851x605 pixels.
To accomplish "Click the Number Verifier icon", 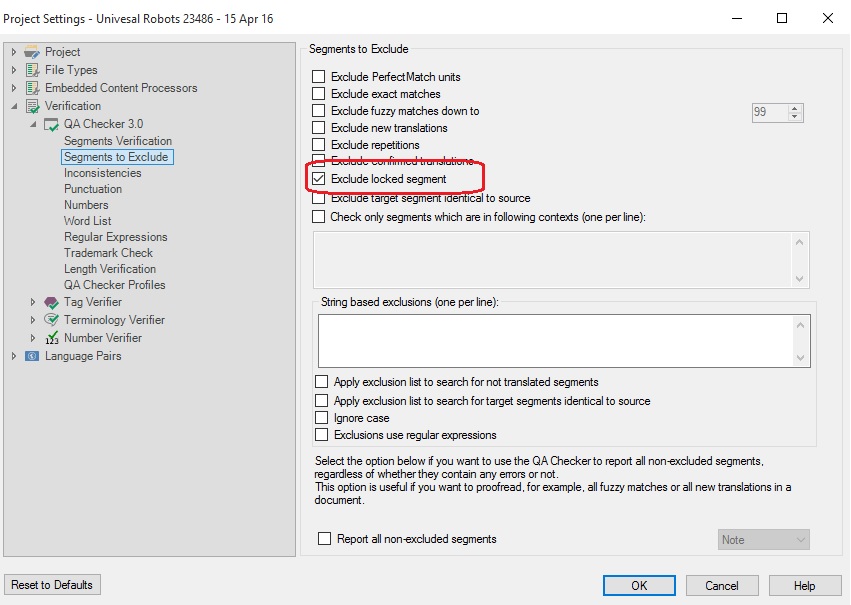I will 51,338.
